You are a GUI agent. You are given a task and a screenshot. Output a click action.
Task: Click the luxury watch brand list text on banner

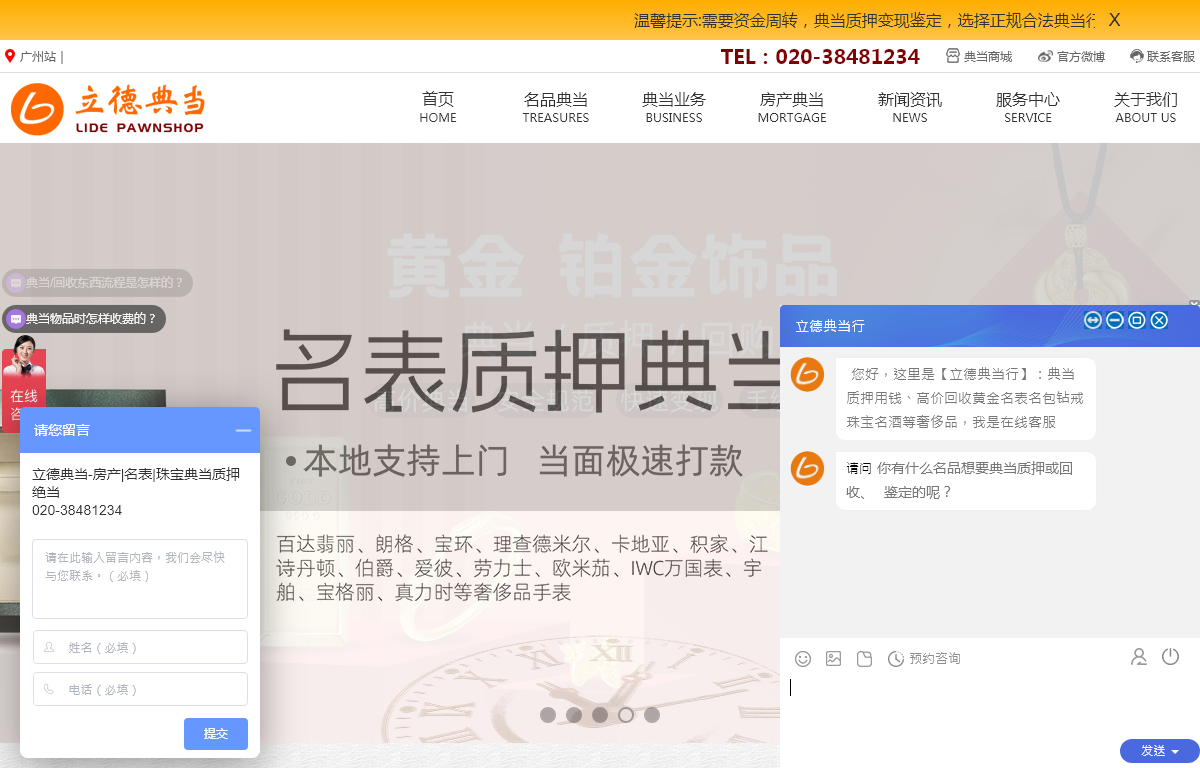(522, 568)
